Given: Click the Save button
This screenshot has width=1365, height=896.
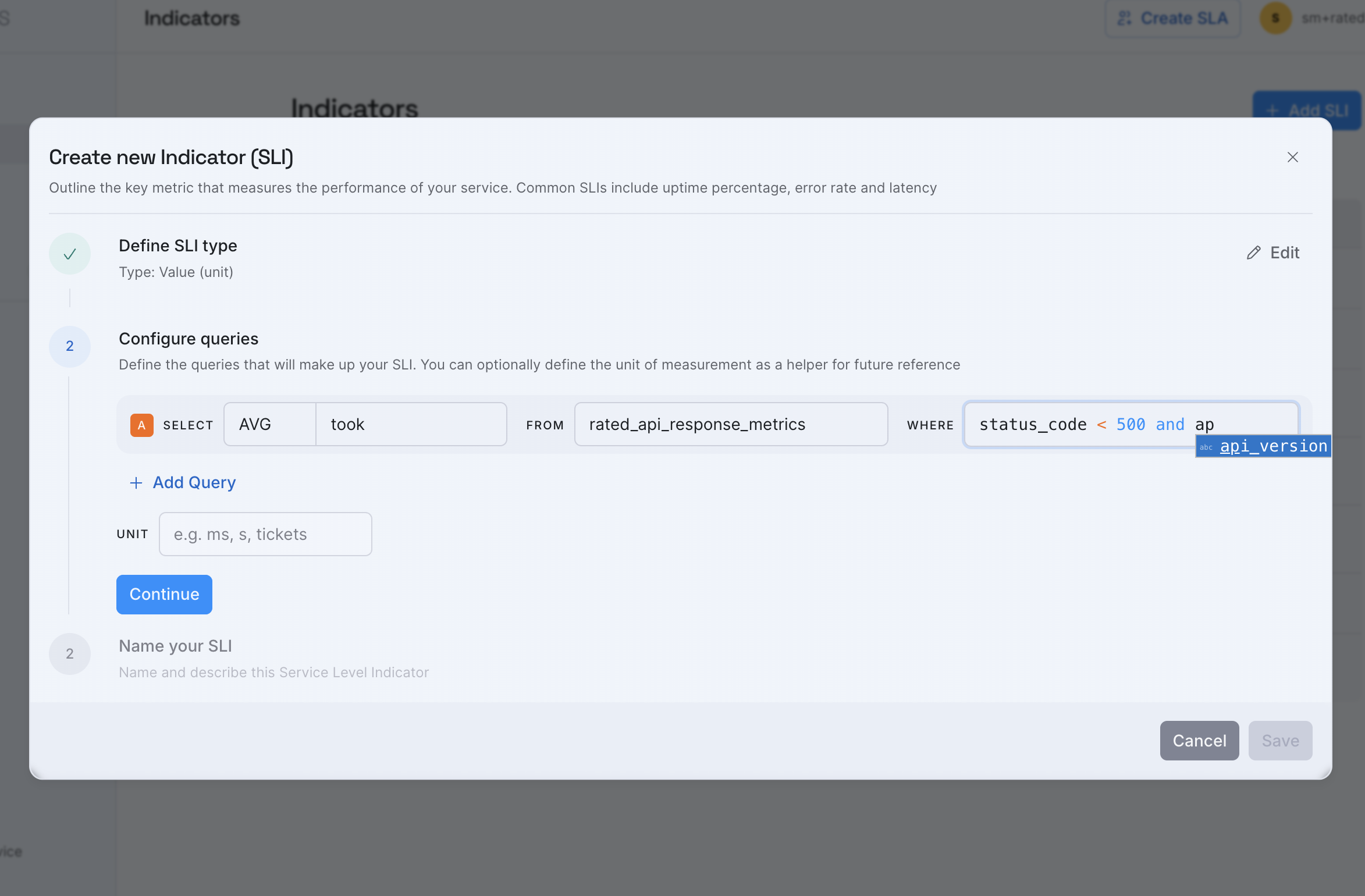Looking at the screenshot, I should 1279,740.
